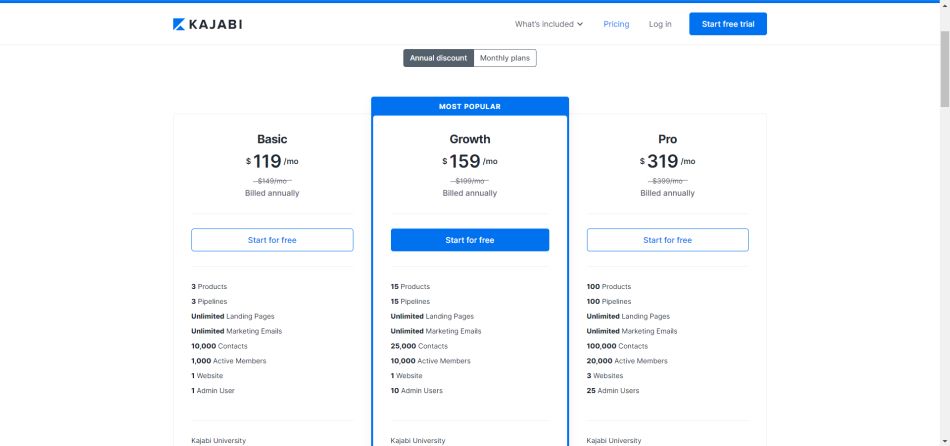The width and height of the screenshot is (950, 446).
Task: Click Billed annually under Basic price
Action: pos(272,193)
